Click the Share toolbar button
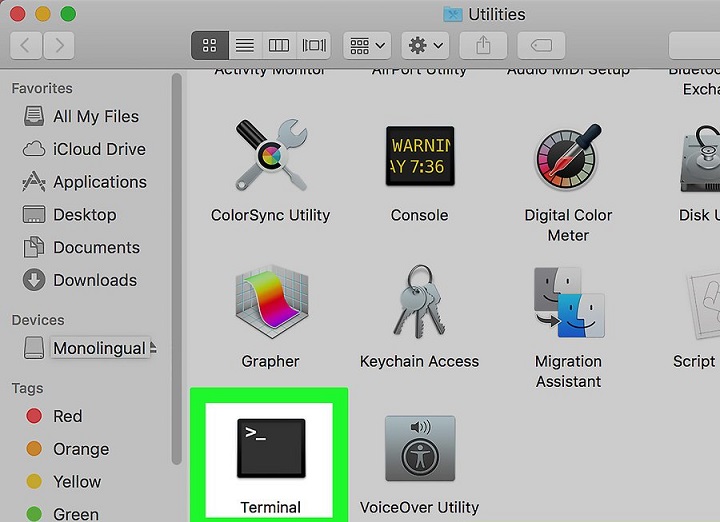Screen dimensions: 720x522 click(483, 45)
